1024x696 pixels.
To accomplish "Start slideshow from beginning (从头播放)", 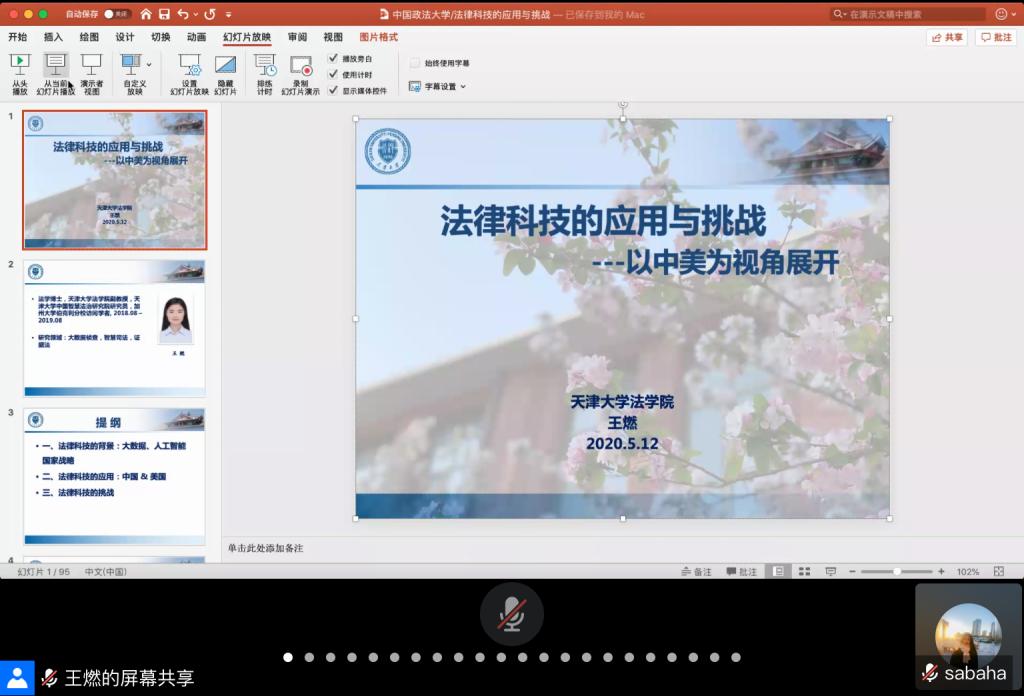I will coord(20,74).
